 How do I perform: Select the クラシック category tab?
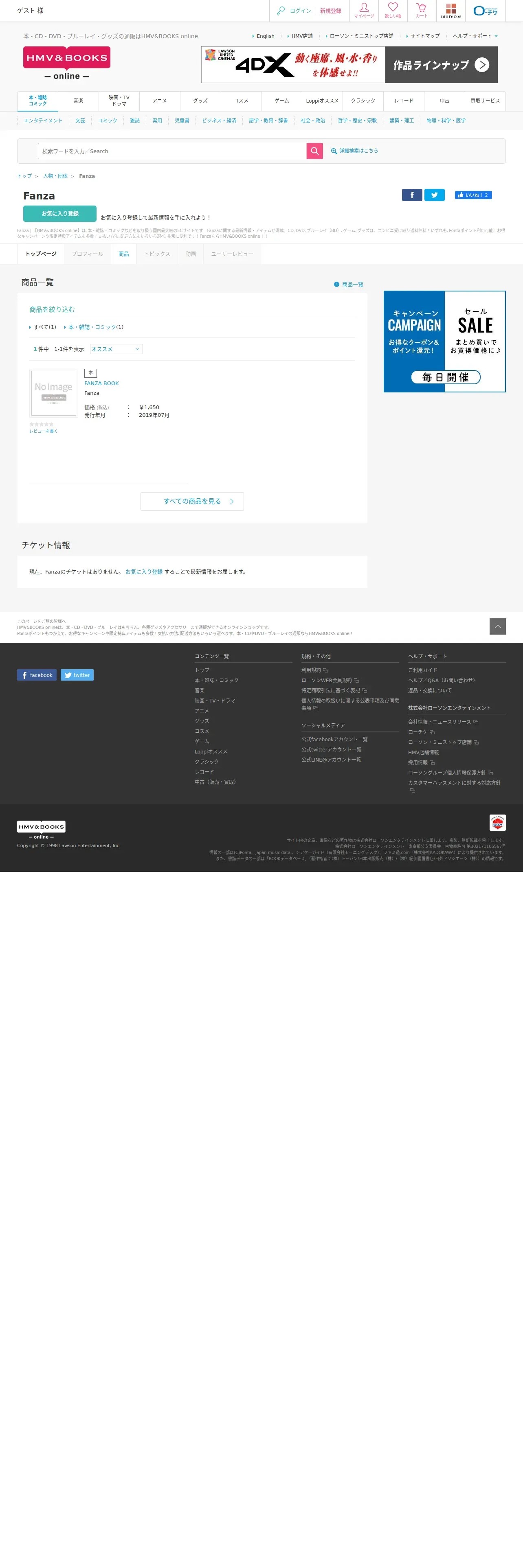363,101
